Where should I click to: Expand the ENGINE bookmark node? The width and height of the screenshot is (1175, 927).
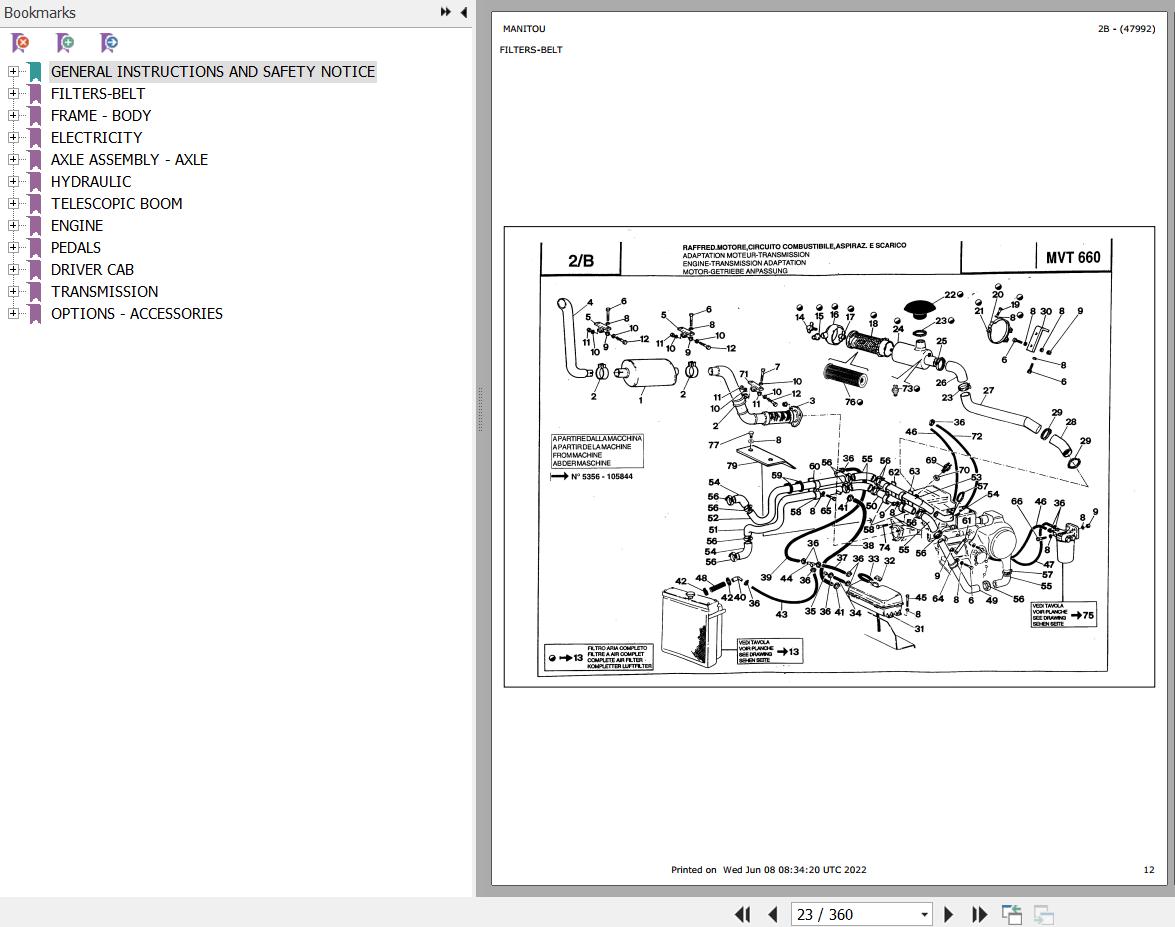point(13,226)
